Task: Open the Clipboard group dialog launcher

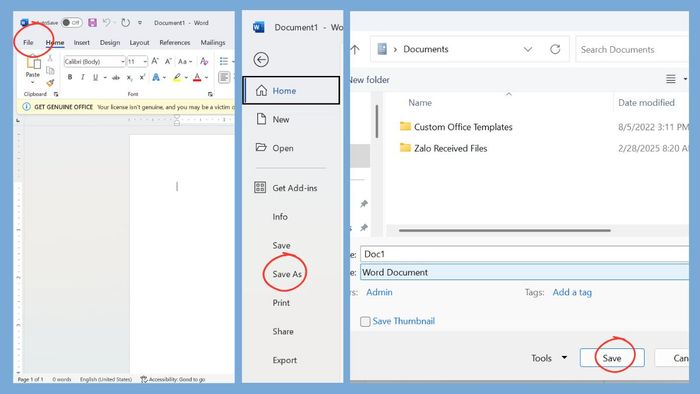Action: coord(56,94)
